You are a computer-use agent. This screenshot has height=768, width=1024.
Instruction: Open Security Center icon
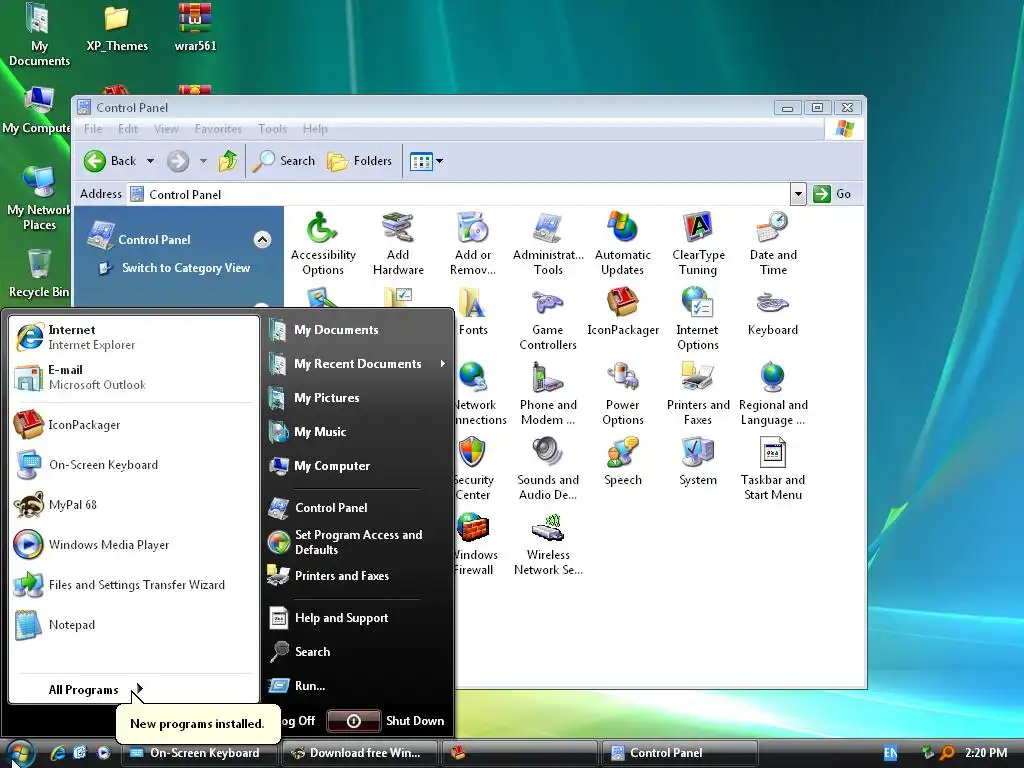coord(474,469)
